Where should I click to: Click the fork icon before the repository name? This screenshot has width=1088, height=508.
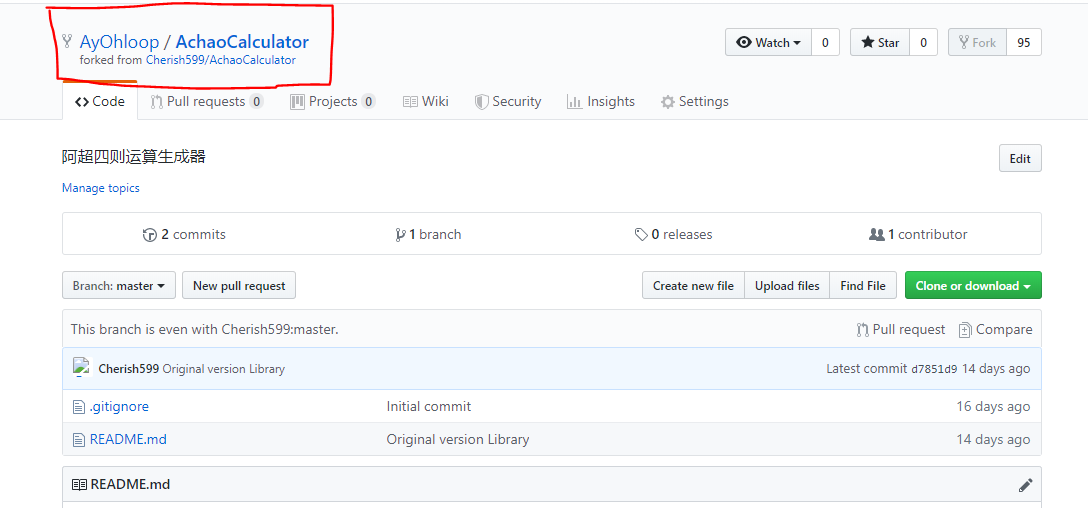coord(67,41)
